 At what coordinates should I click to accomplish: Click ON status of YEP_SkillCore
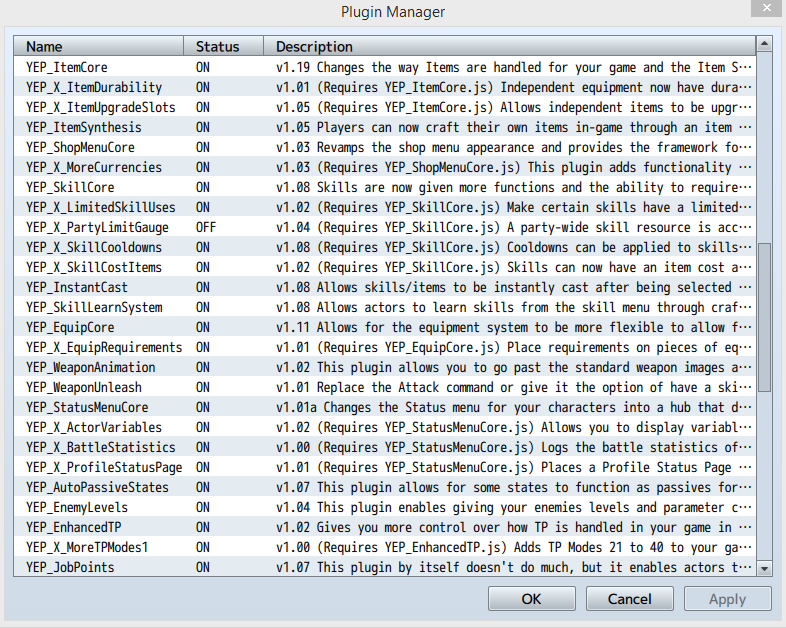[x=203, y=187]
